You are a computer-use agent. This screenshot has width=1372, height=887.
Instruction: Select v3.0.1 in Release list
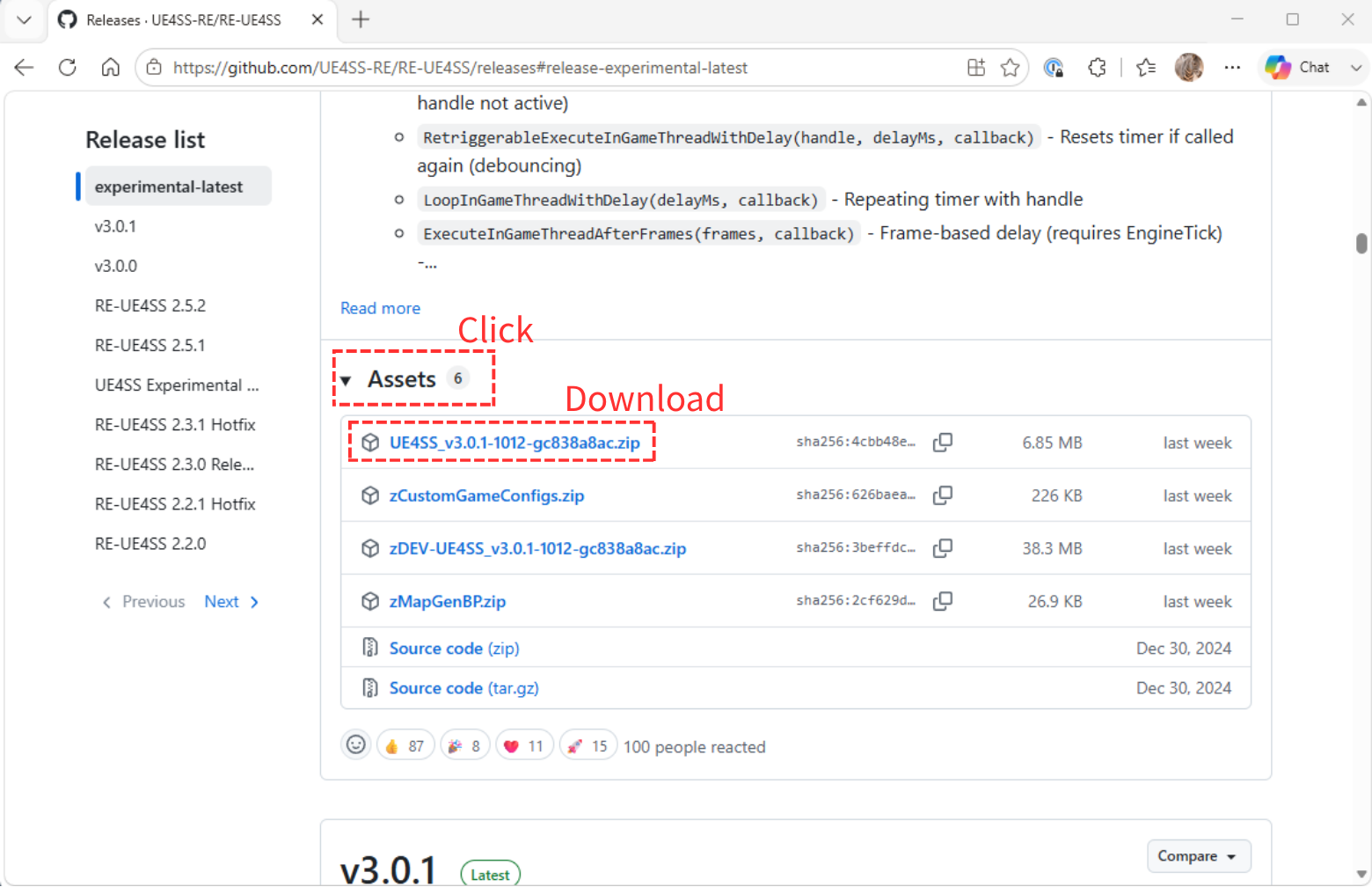pos(115,226)
